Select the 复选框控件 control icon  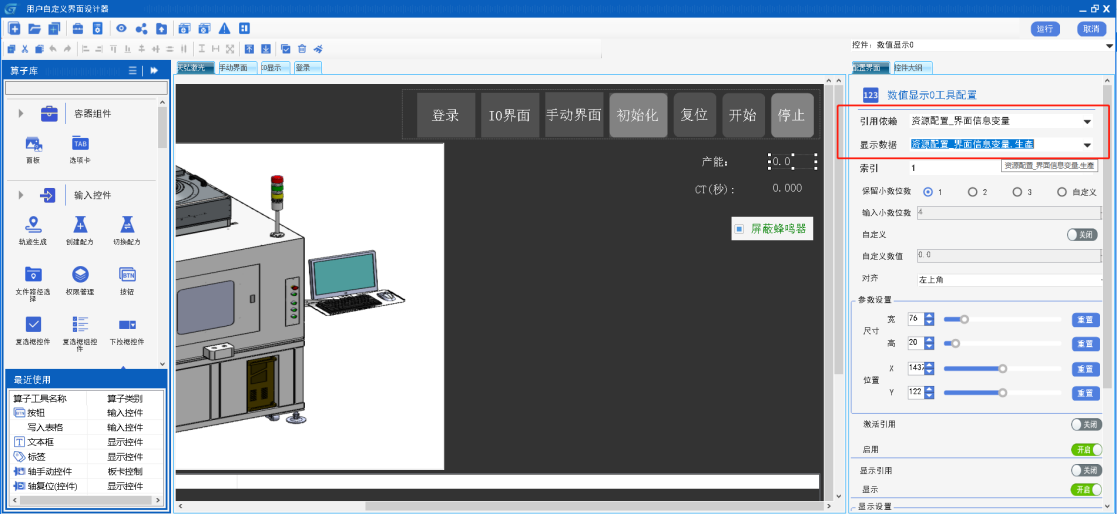[33, 324]
